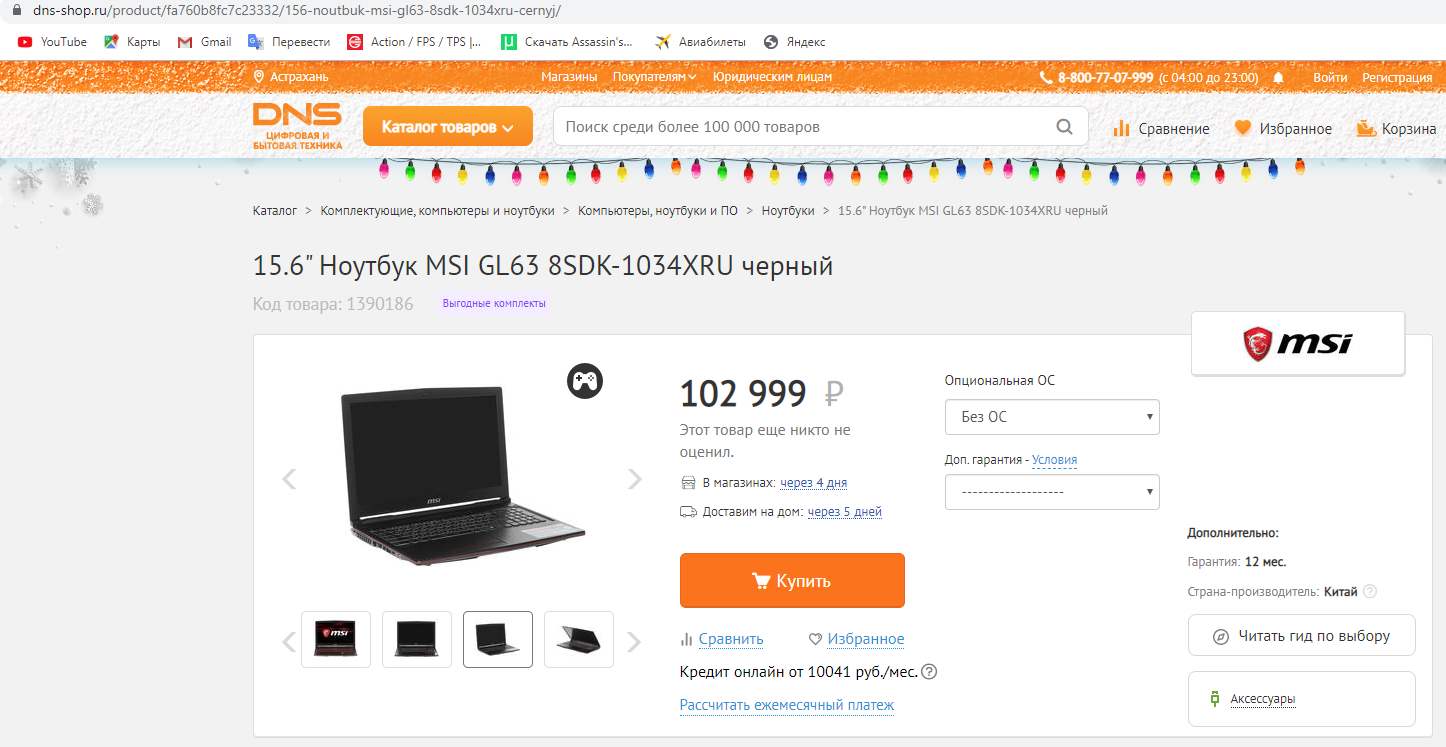Click the search magnifier icon
Image resolution: width=1446 pixels, height=747 pixels.
1065,127
